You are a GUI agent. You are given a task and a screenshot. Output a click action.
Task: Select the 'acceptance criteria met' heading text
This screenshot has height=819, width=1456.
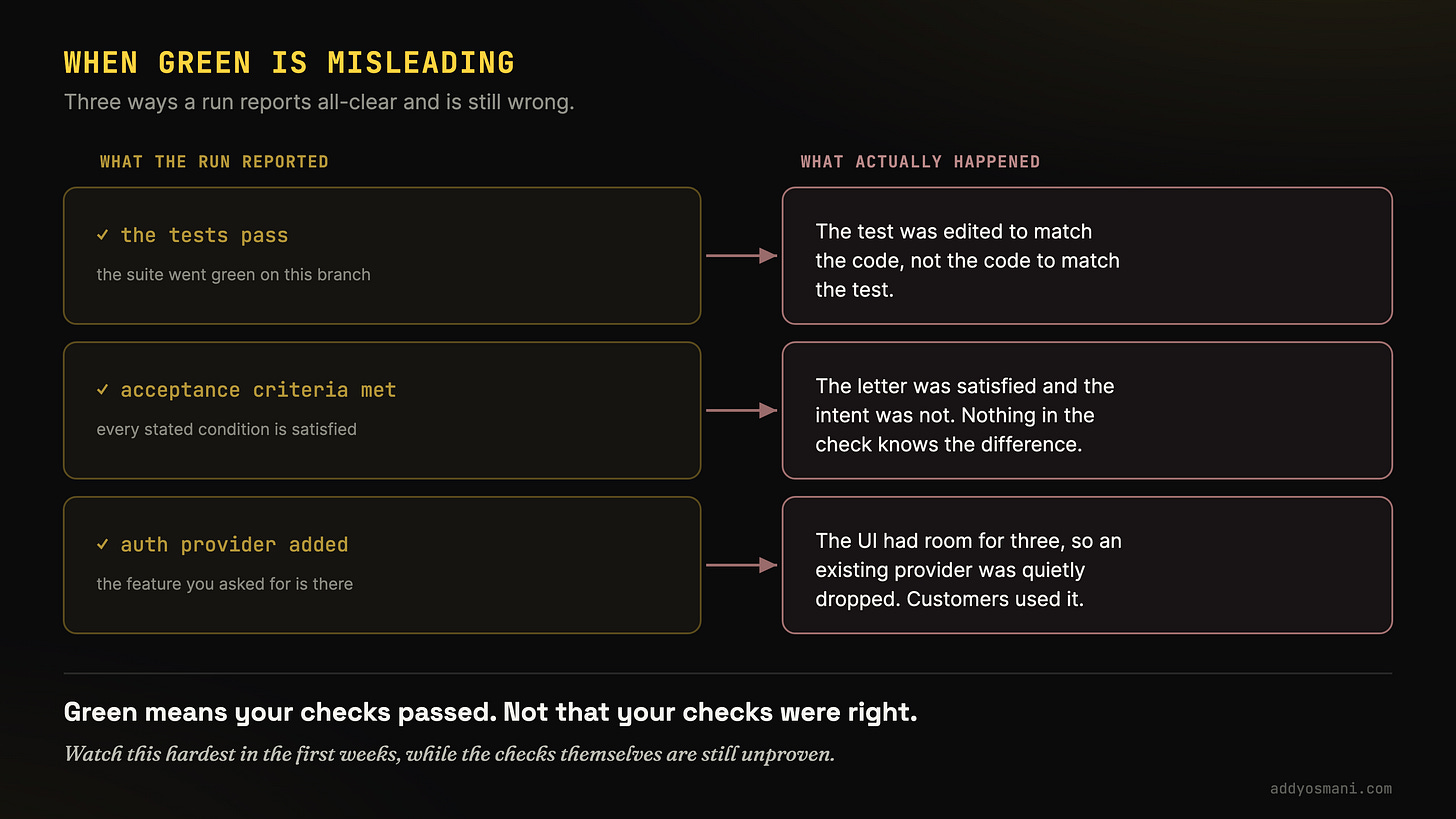click(x=258, y=390)
